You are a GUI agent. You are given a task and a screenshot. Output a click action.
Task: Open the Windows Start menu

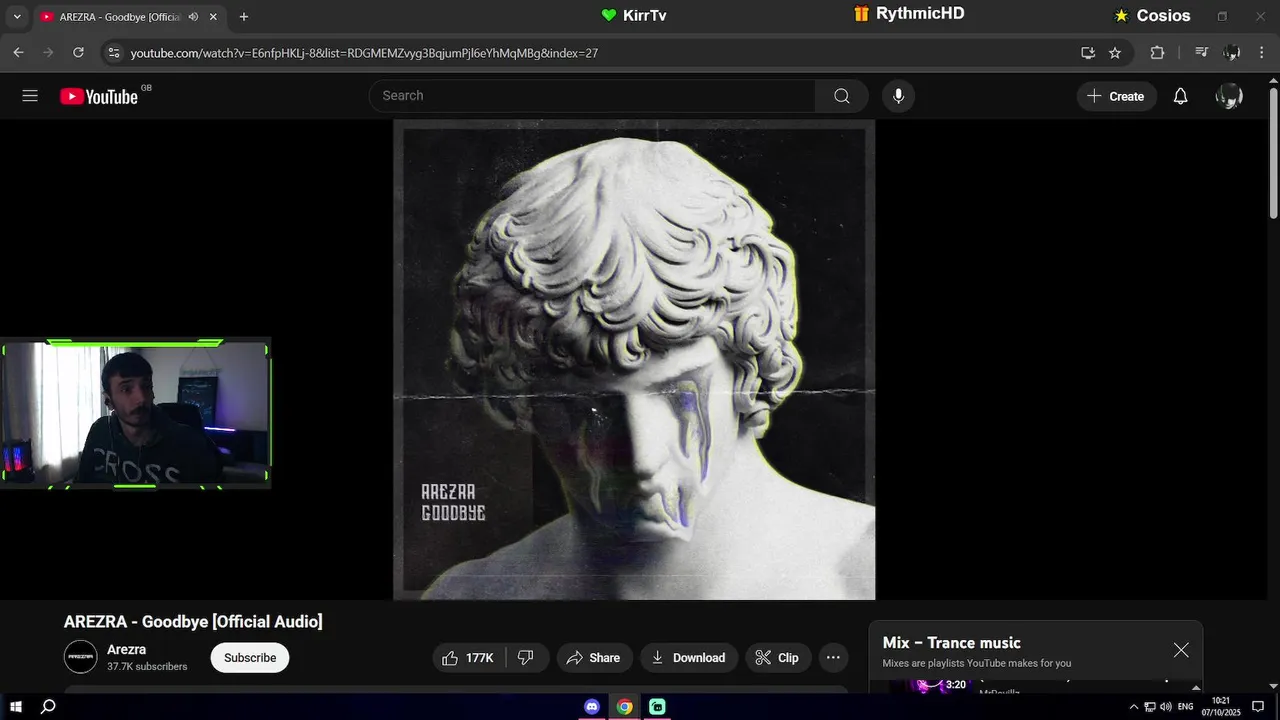click(16, 707)
